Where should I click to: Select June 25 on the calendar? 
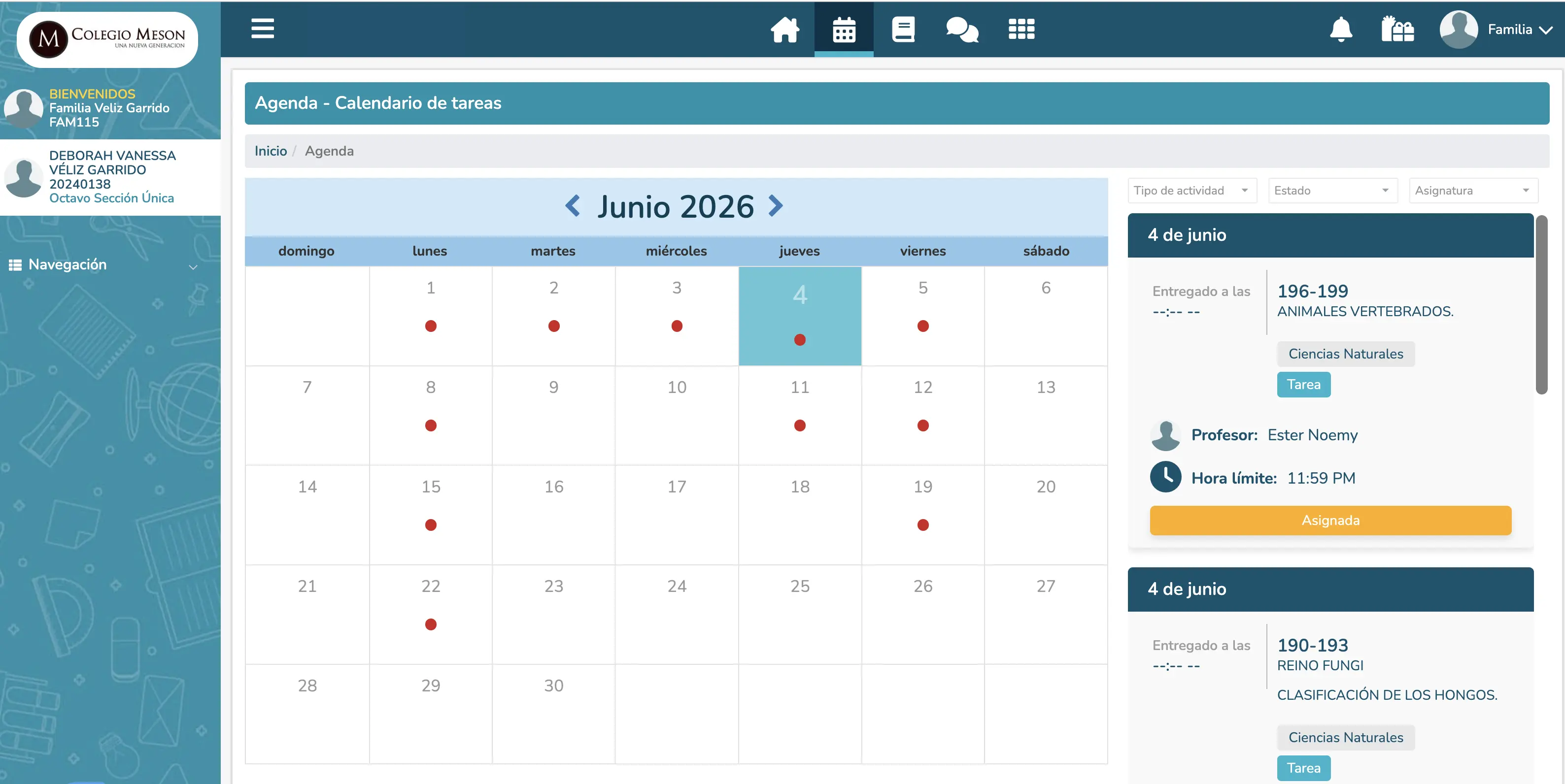[800, 615]
